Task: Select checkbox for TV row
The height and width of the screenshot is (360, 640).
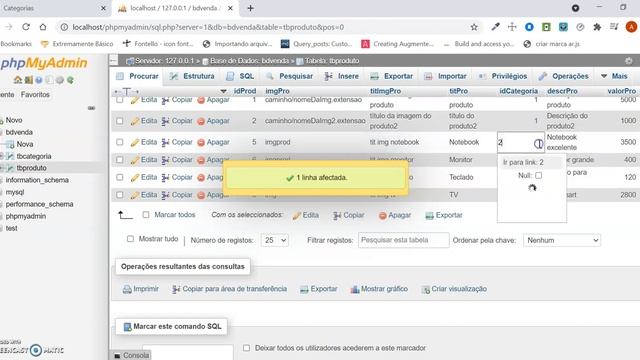Action: pyautogui.click(x=120, y=195)
